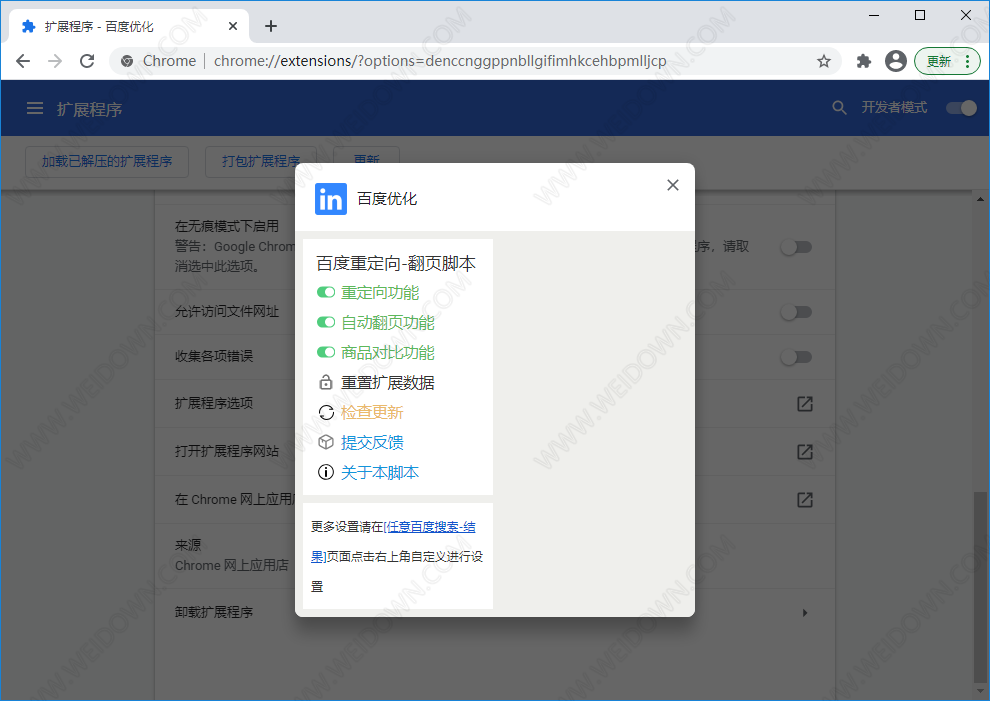Click the 百度优化 'in' logo icon
The image size is (990, 701).
pyautogui.click(x=331, y=199)
